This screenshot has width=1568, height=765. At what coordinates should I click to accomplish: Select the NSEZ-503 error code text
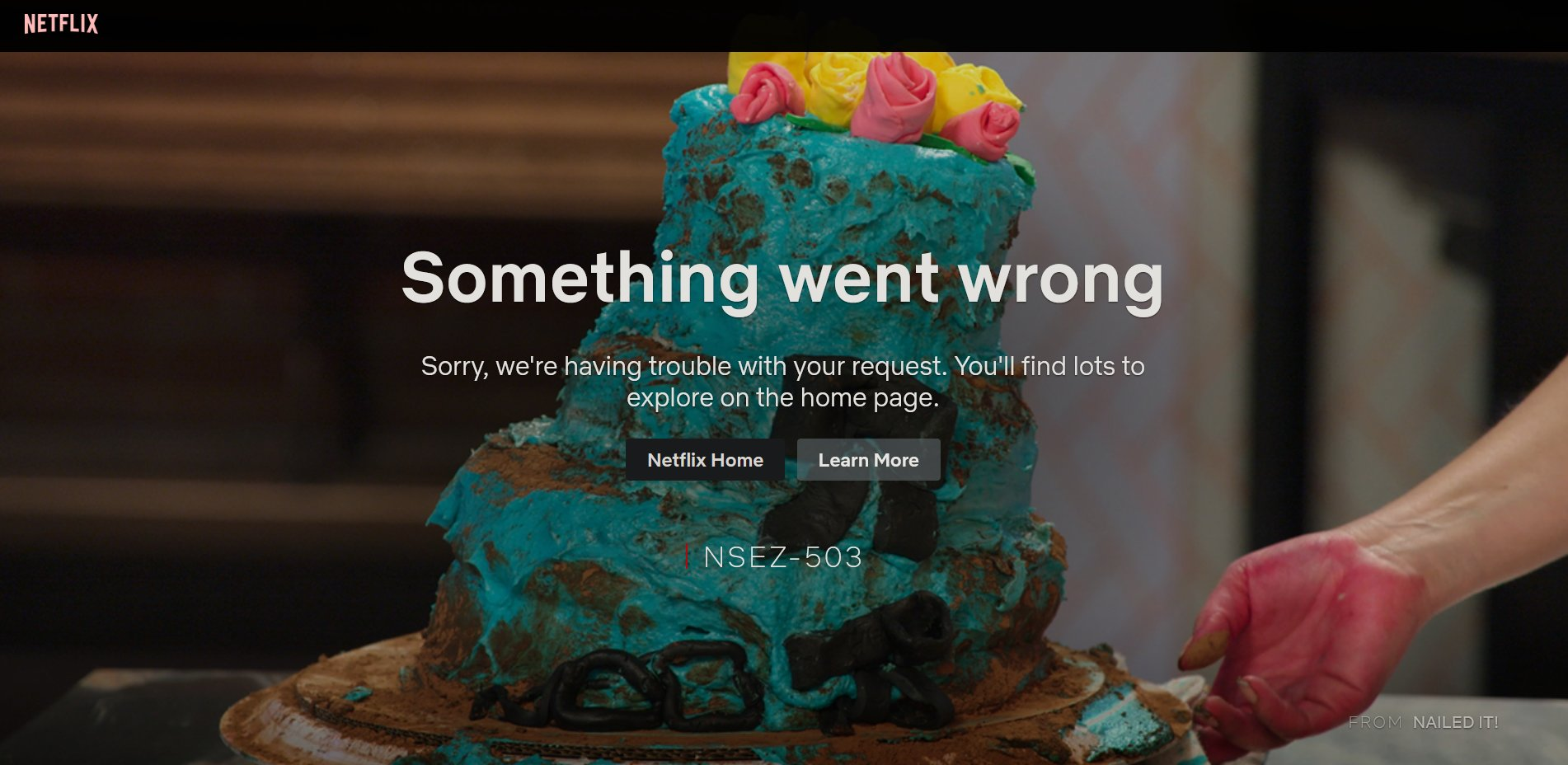[782, 557]
